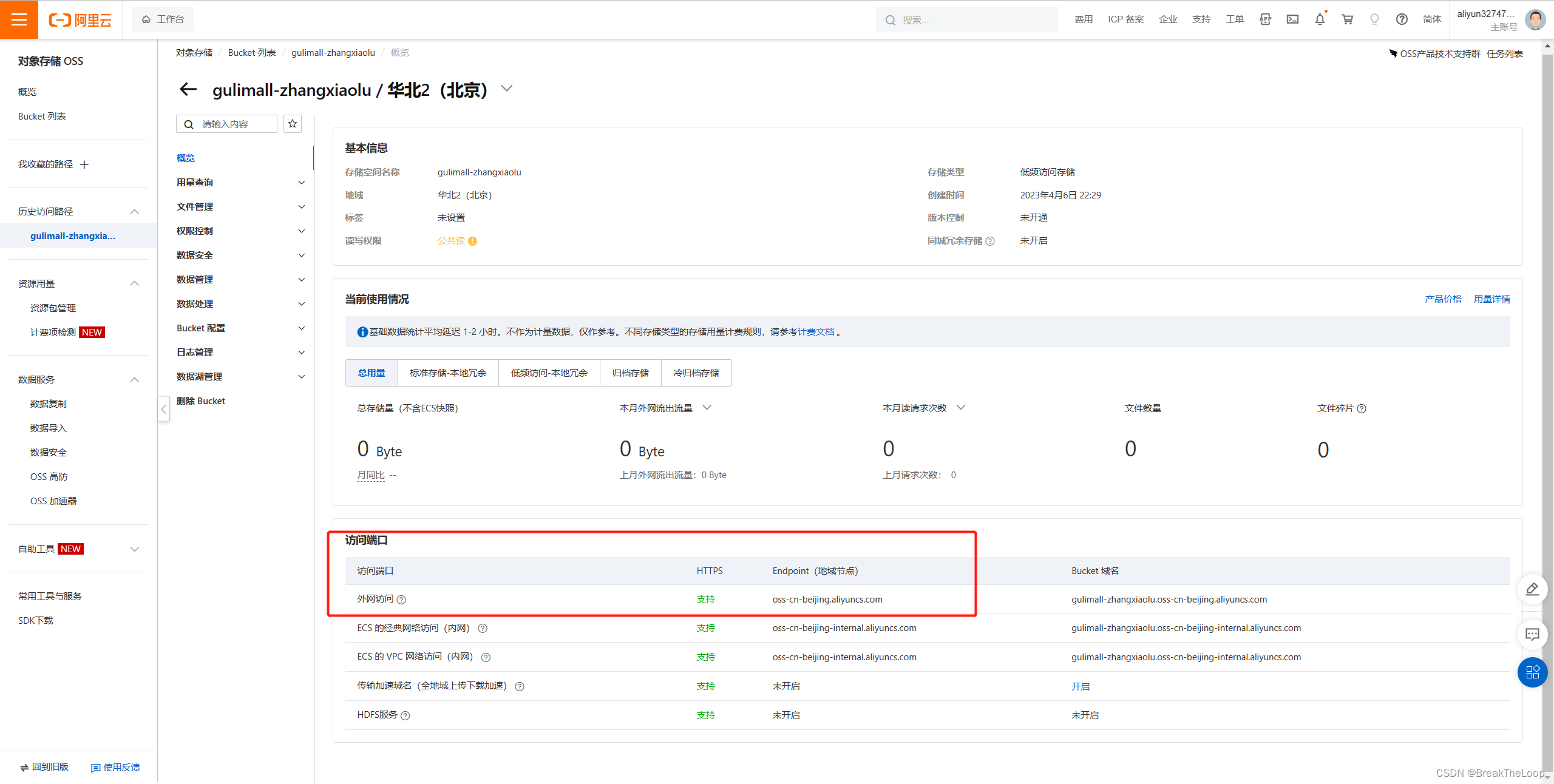1554x784 pixels.
Task: Collapse the 历史访问路径 section
Action: click(135, 212)
